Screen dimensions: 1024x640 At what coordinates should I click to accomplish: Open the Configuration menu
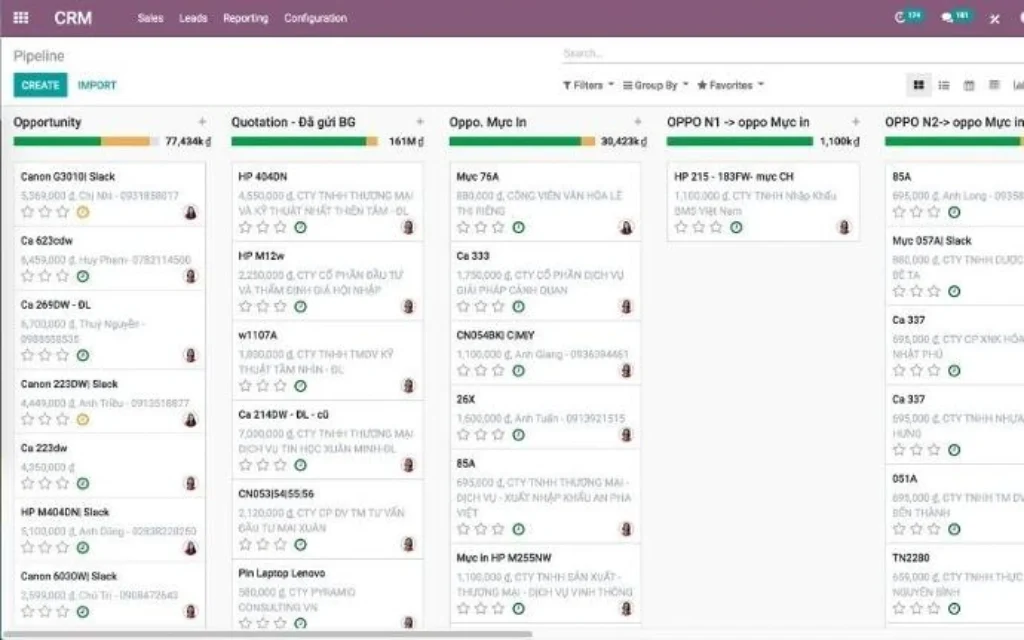(x=315, y=18)
